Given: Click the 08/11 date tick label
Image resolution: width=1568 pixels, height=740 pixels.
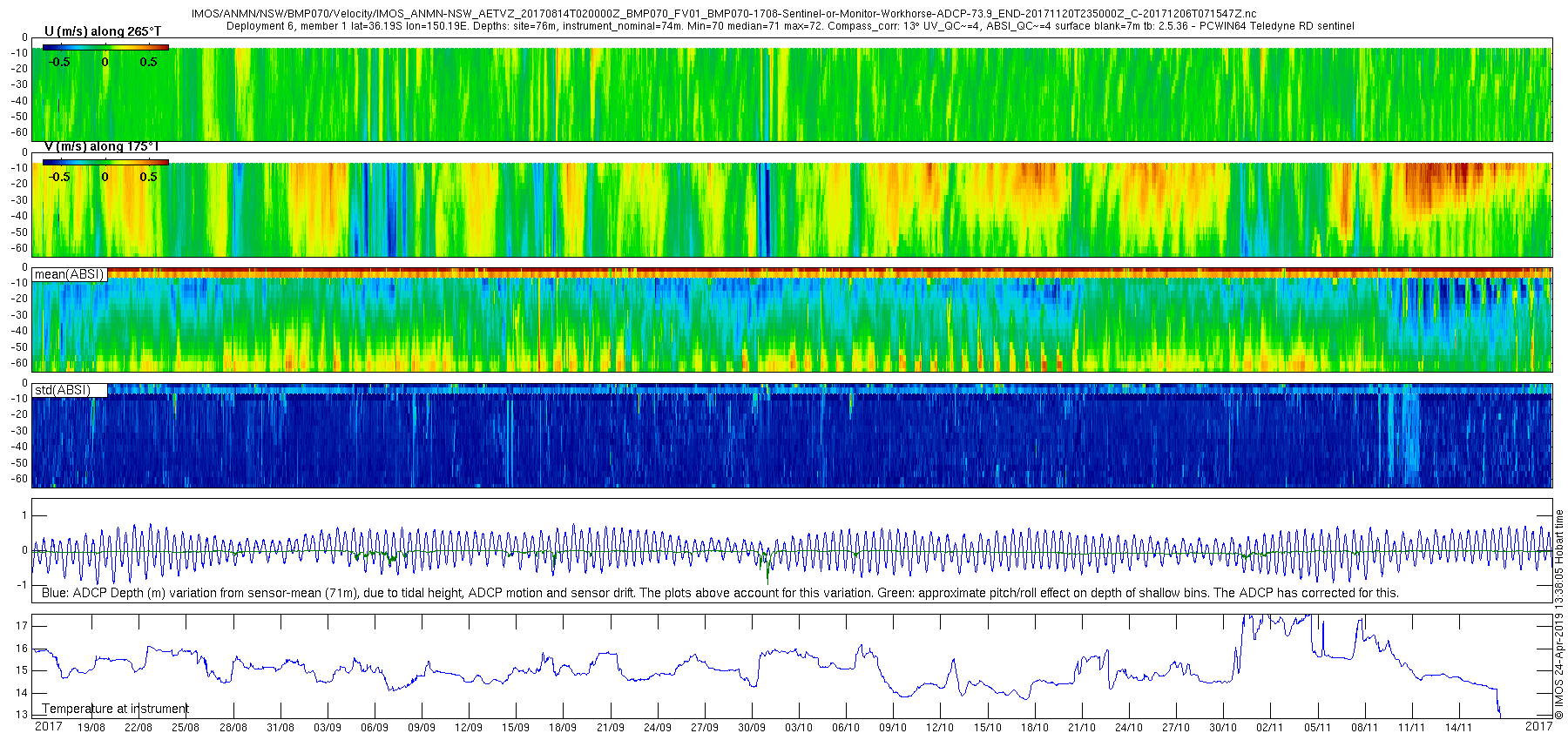Looking at the screenshot, I should pyautogui.click(x=1365, y=728).
